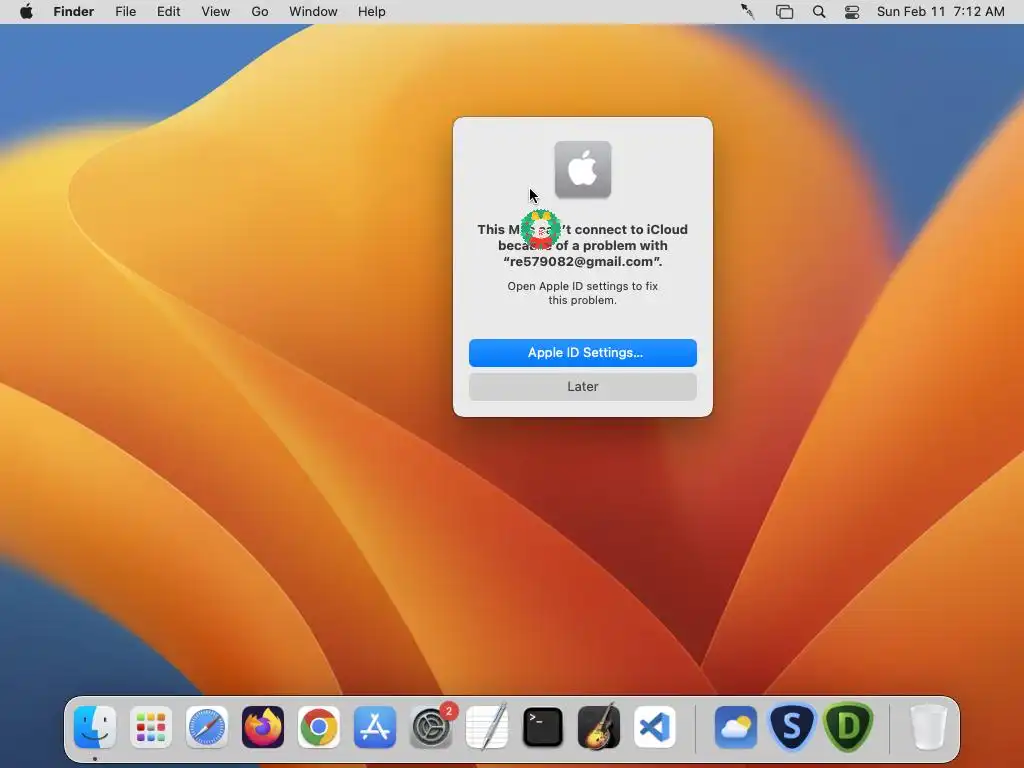
Task: Click the cursor tool menu bar icon
Action: coord(748,12)
